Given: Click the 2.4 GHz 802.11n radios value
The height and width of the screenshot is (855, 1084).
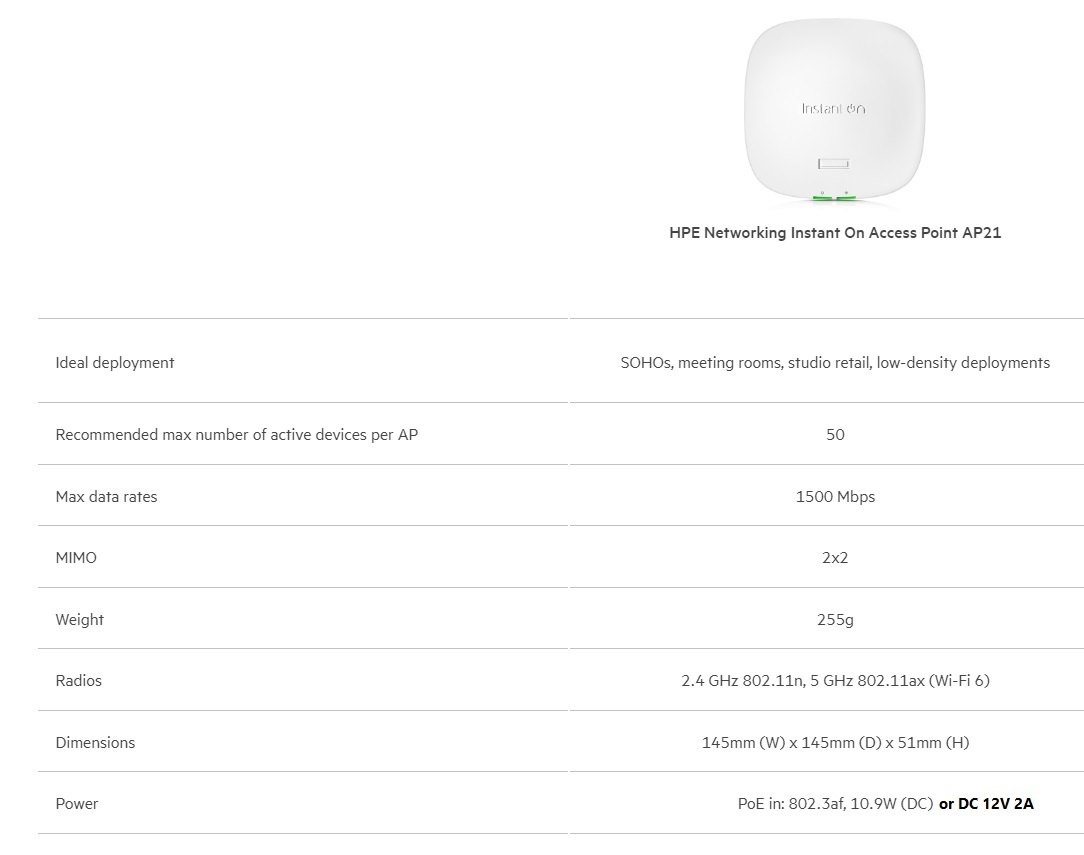Looking at the screenshot, I should 835,681.
